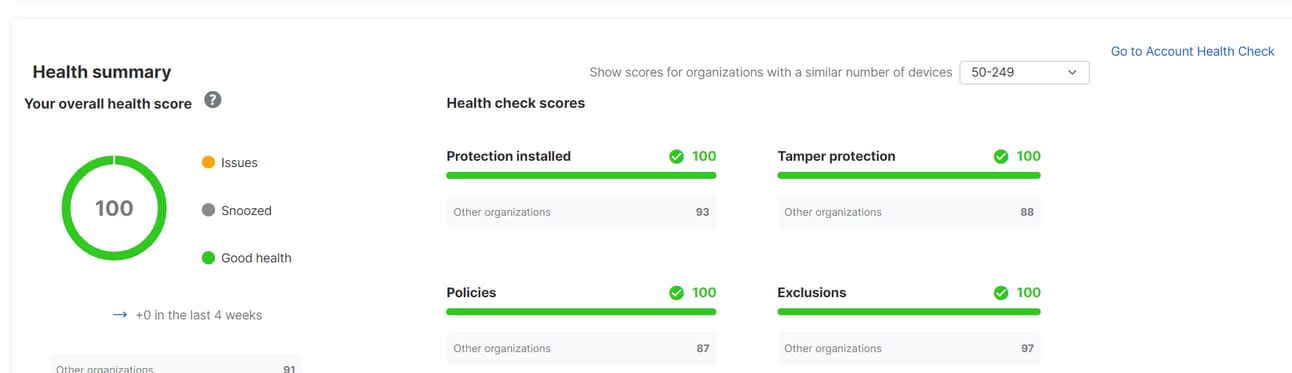Image resolution: width=1292 pixels, height=373 pixels.
Task: Click the Health summary title
Action: [x=102, y=72]
